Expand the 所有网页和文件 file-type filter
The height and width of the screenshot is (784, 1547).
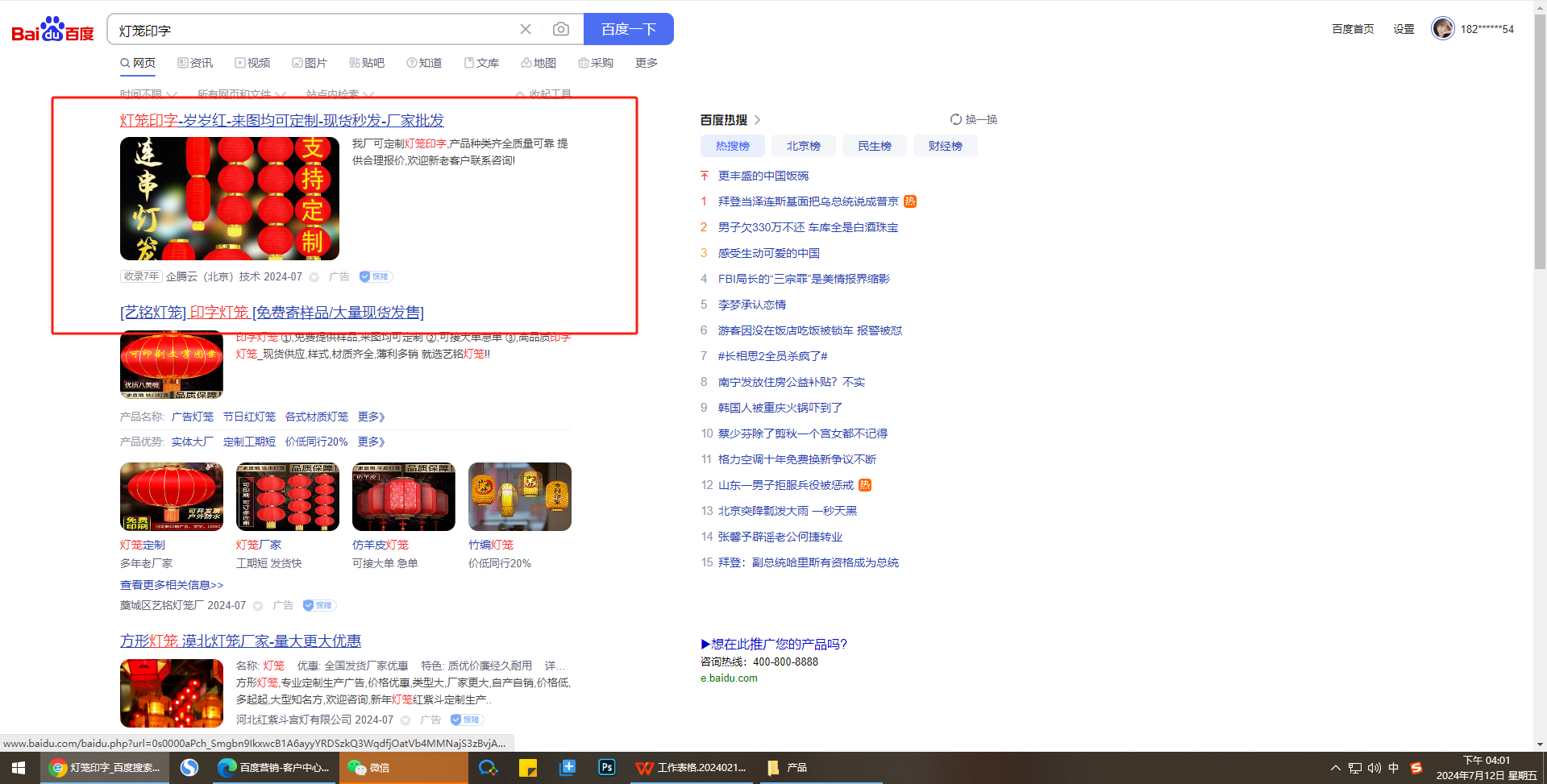point(240,94)
